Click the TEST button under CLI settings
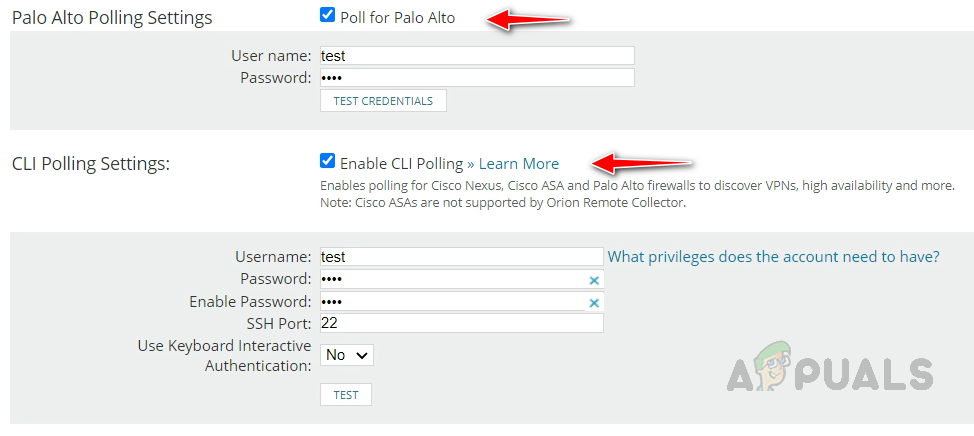The image size is (974, 436). (x=346, y=395)
